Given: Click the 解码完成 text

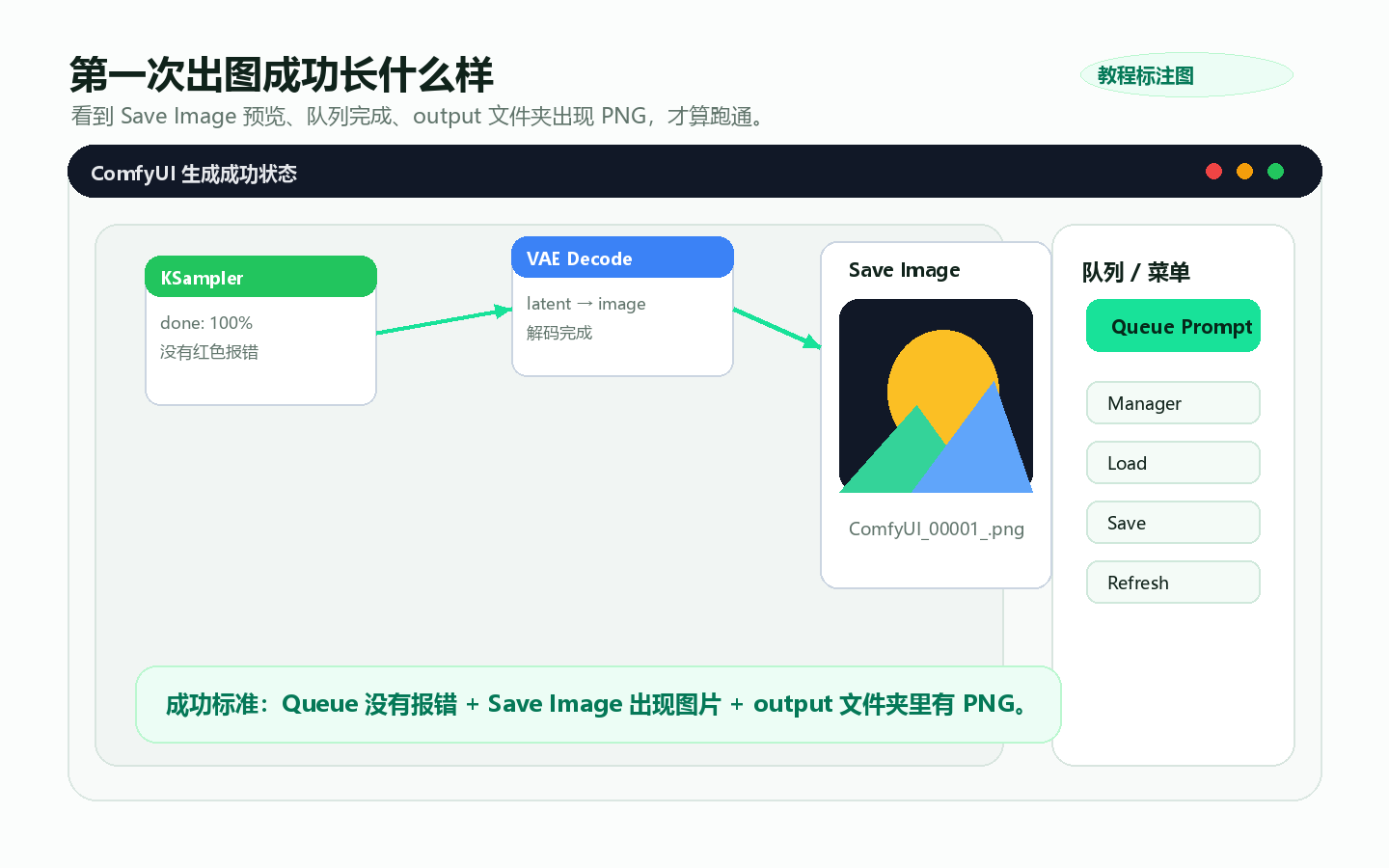Looking at the screenshot, I should (x=559, y=333).
